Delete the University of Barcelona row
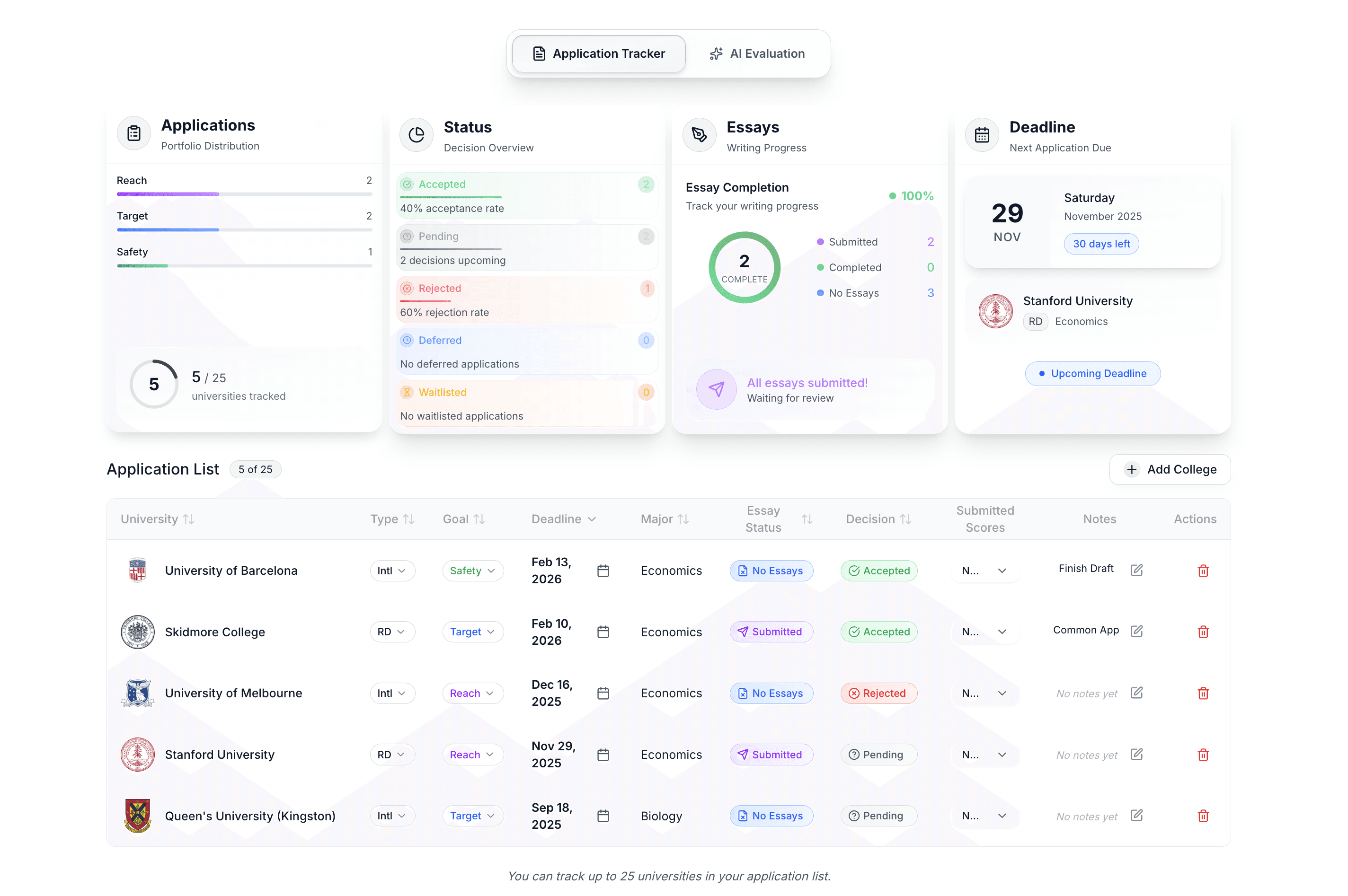This screenshot has height=896, width=1348. (x=1202, y=571)
